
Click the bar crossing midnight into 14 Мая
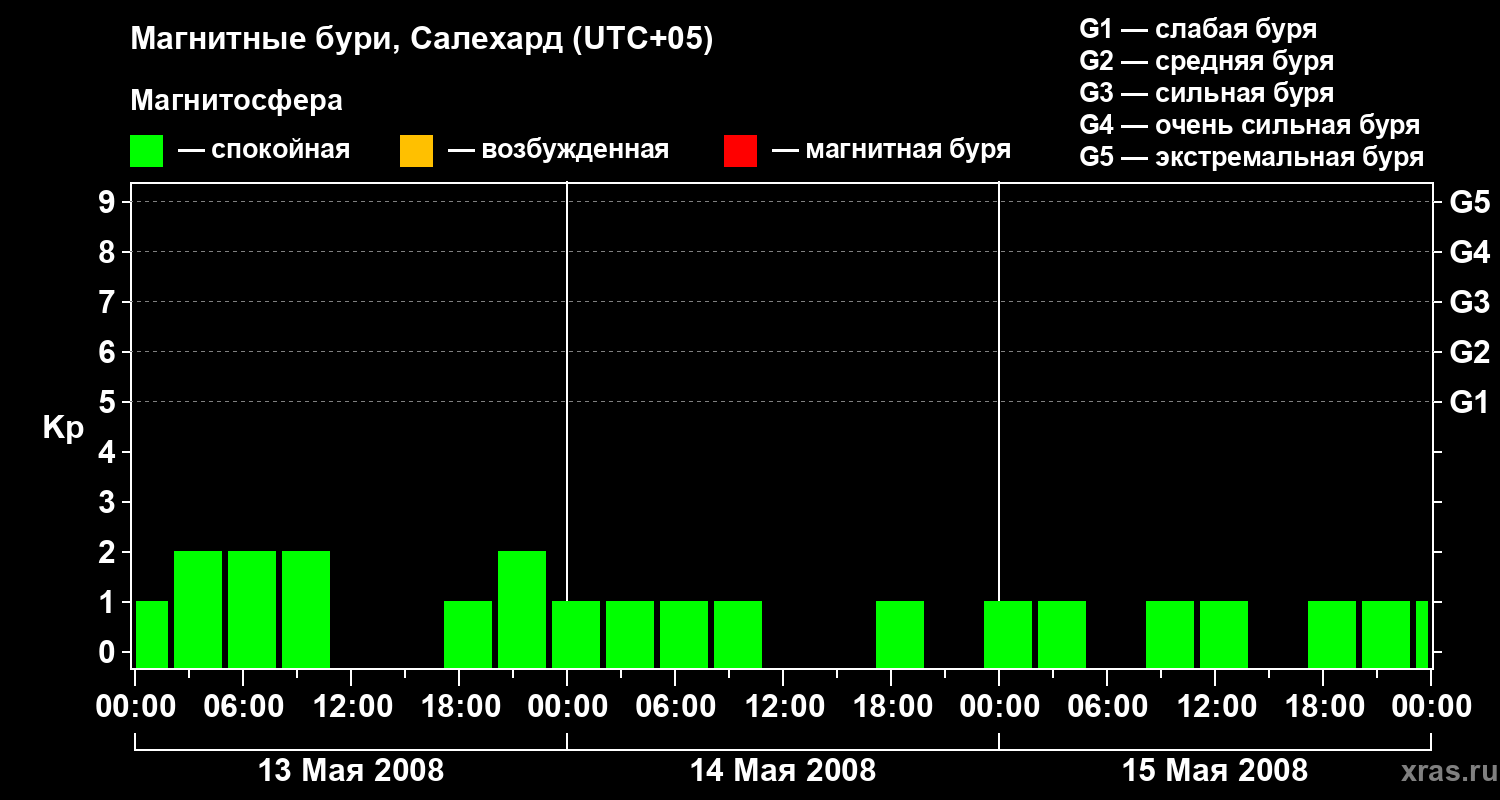(x=576, y=634)
